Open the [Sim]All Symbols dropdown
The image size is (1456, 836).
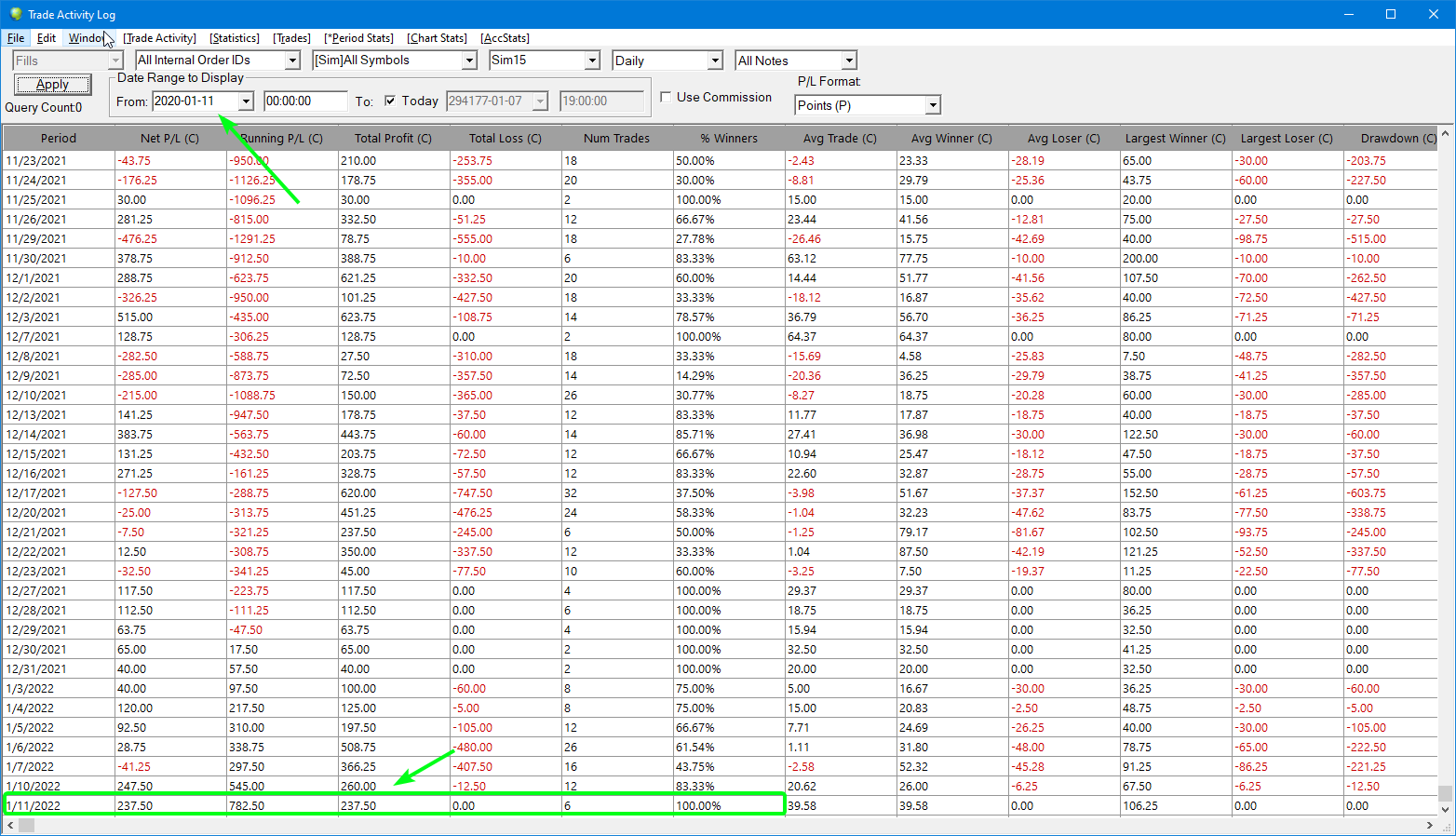tap(469, 61)
